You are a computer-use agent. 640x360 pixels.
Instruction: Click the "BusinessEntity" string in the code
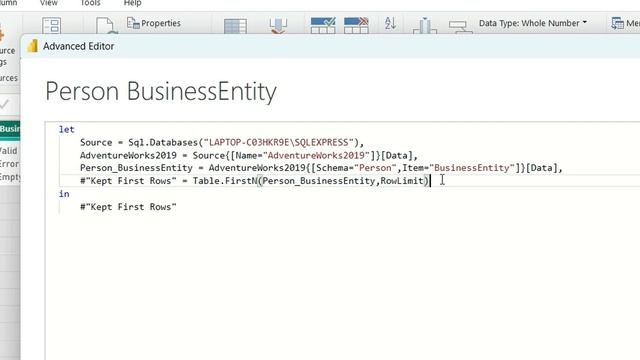[472, 168]
